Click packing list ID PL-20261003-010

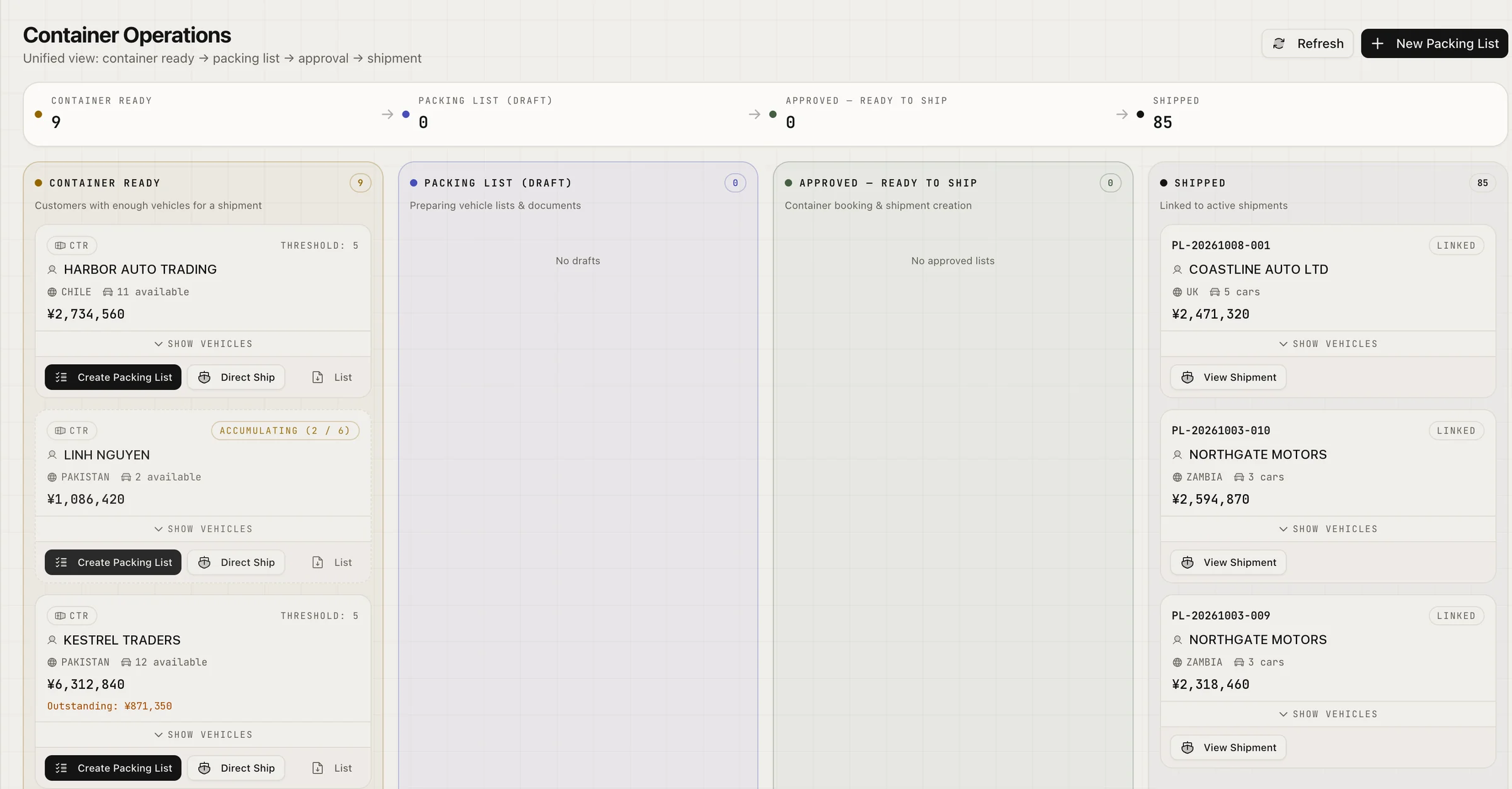(1221, 430)
